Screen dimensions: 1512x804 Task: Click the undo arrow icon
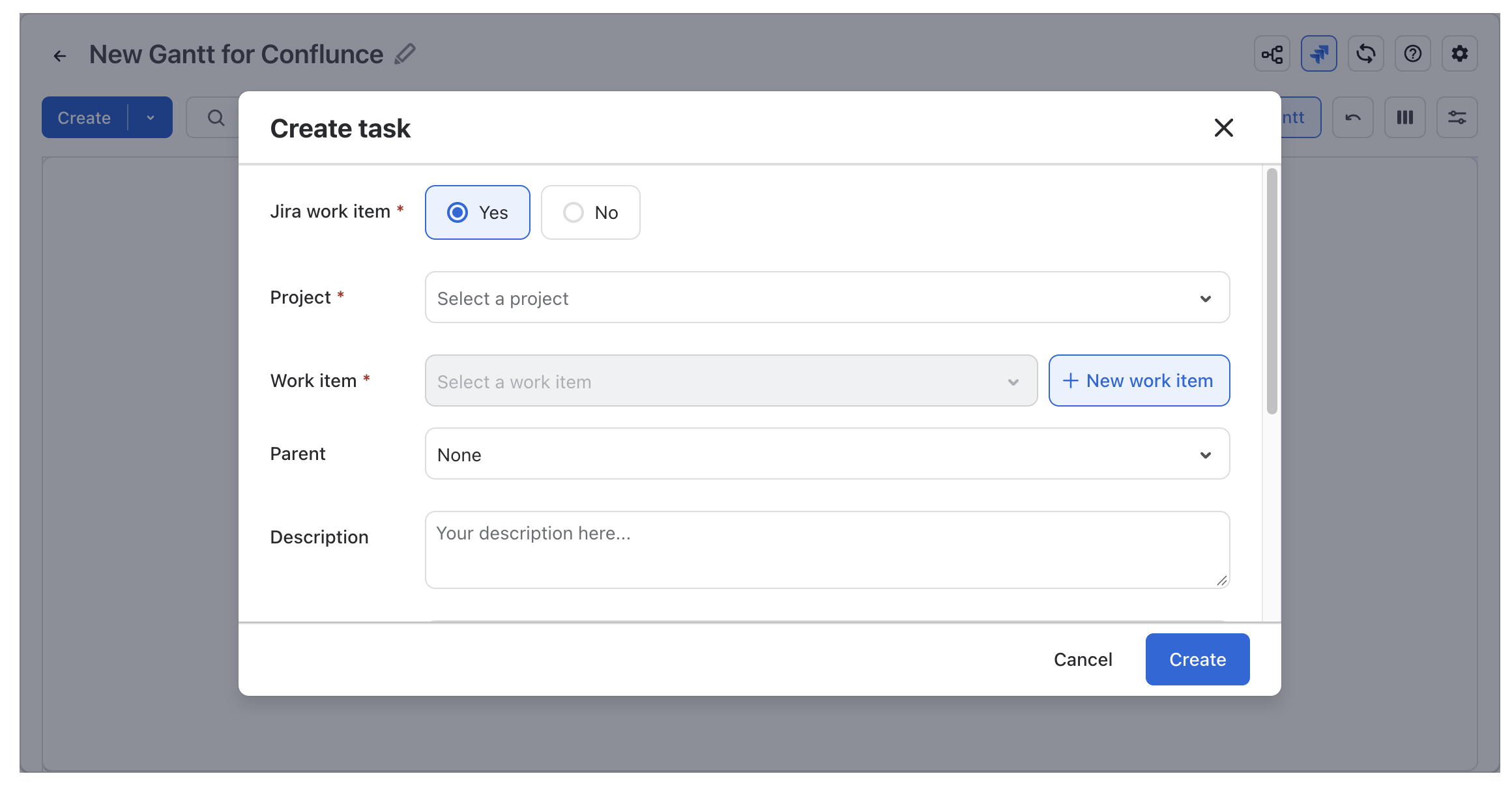pos(1352,117)
